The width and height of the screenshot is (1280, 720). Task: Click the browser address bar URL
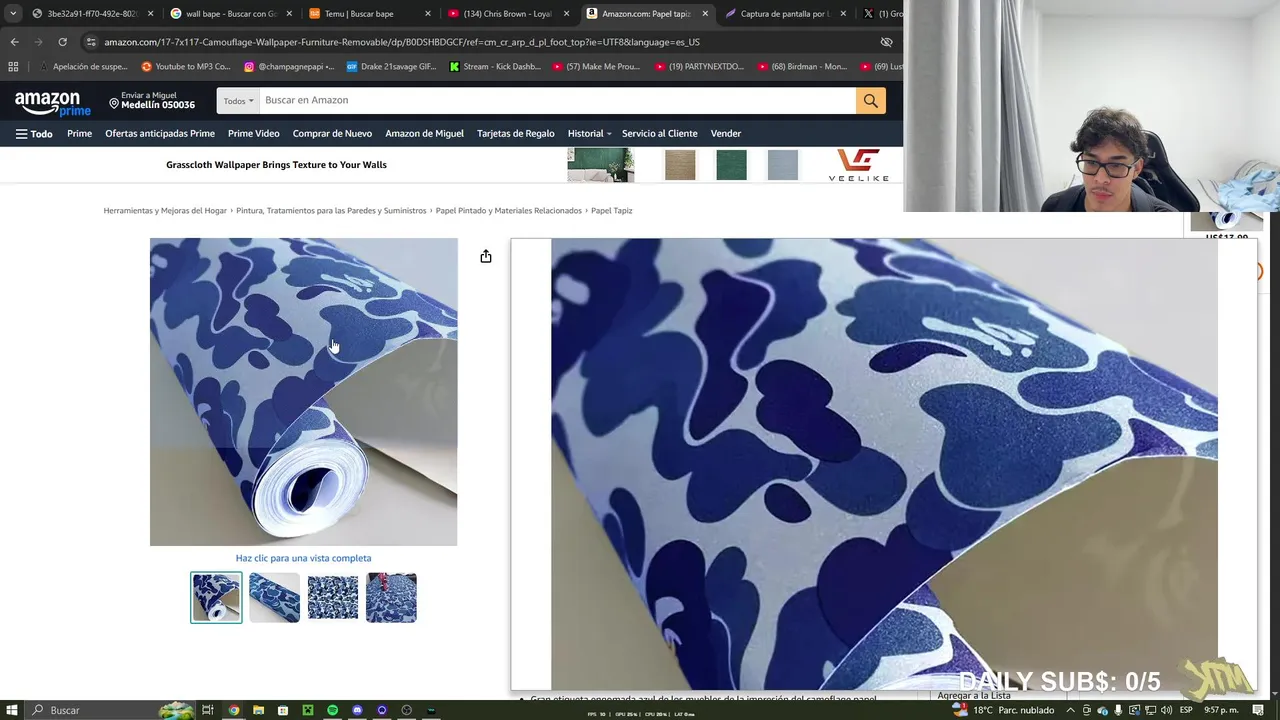402,42
